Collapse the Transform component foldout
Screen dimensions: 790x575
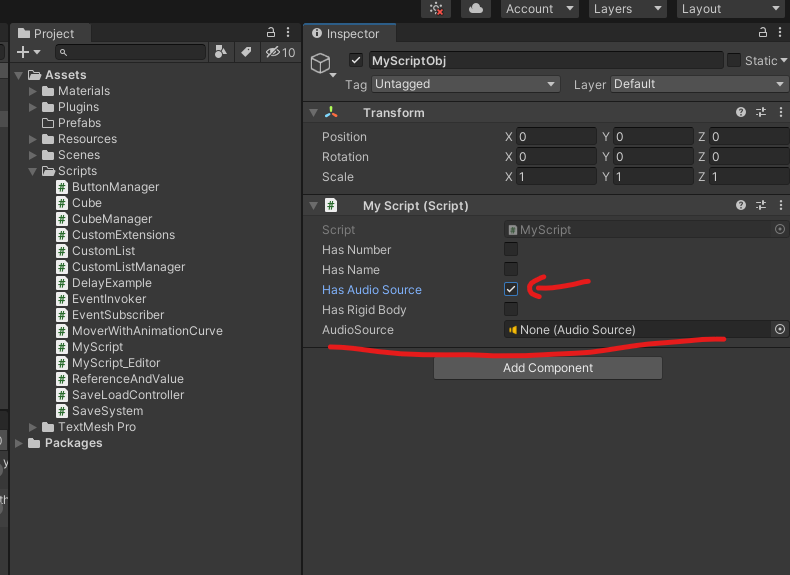point(314,112)
